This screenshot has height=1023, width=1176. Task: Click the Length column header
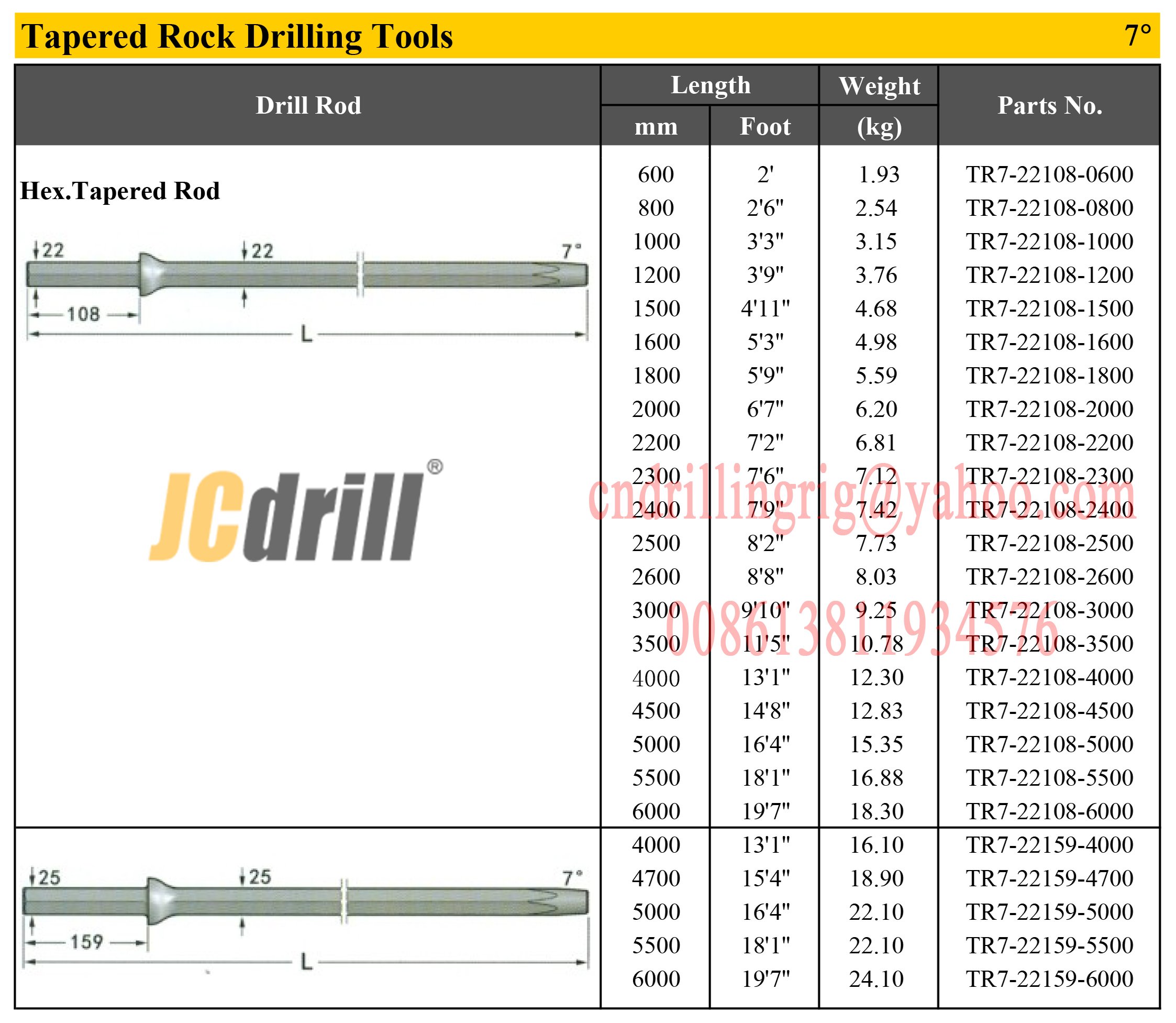point(711,85)
